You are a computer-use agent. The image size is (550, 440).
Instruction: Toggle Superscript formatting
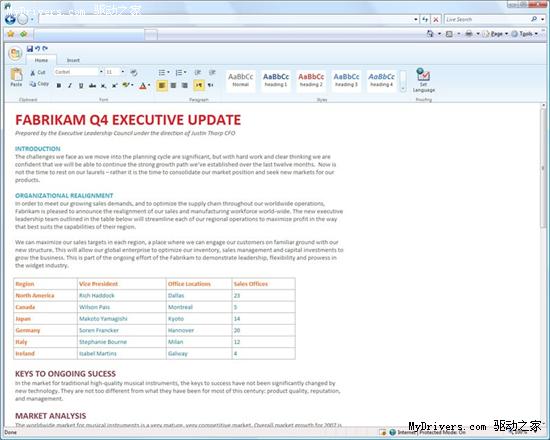[115, 86]
